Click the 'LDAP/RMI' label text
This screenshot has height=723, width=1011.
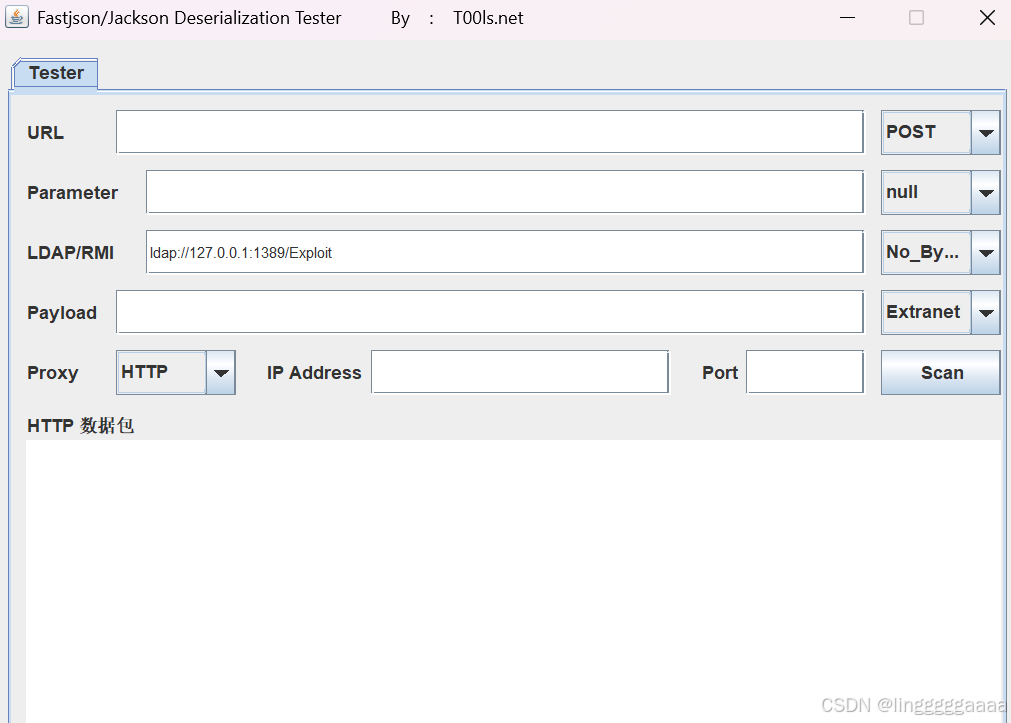tap(70, 252)
